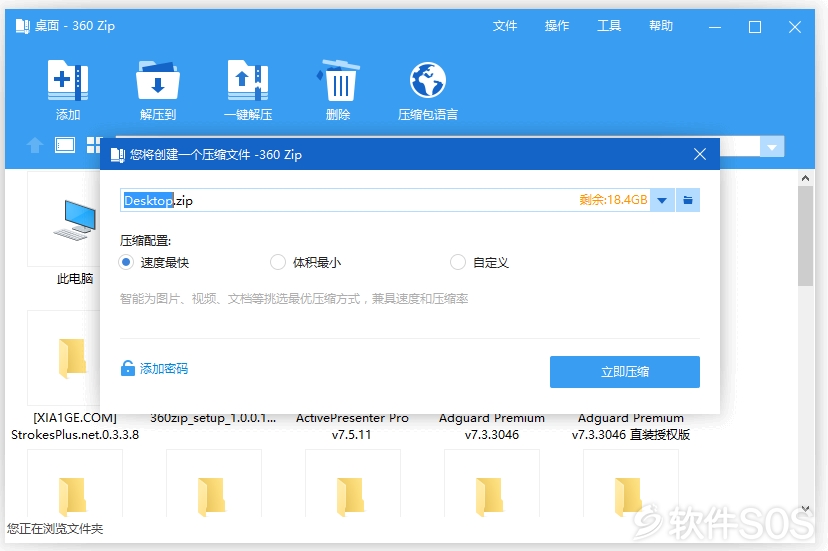Screen dimensions: 828x551
Task: Open the 工具 menu
Action: [x=609, y=26]
